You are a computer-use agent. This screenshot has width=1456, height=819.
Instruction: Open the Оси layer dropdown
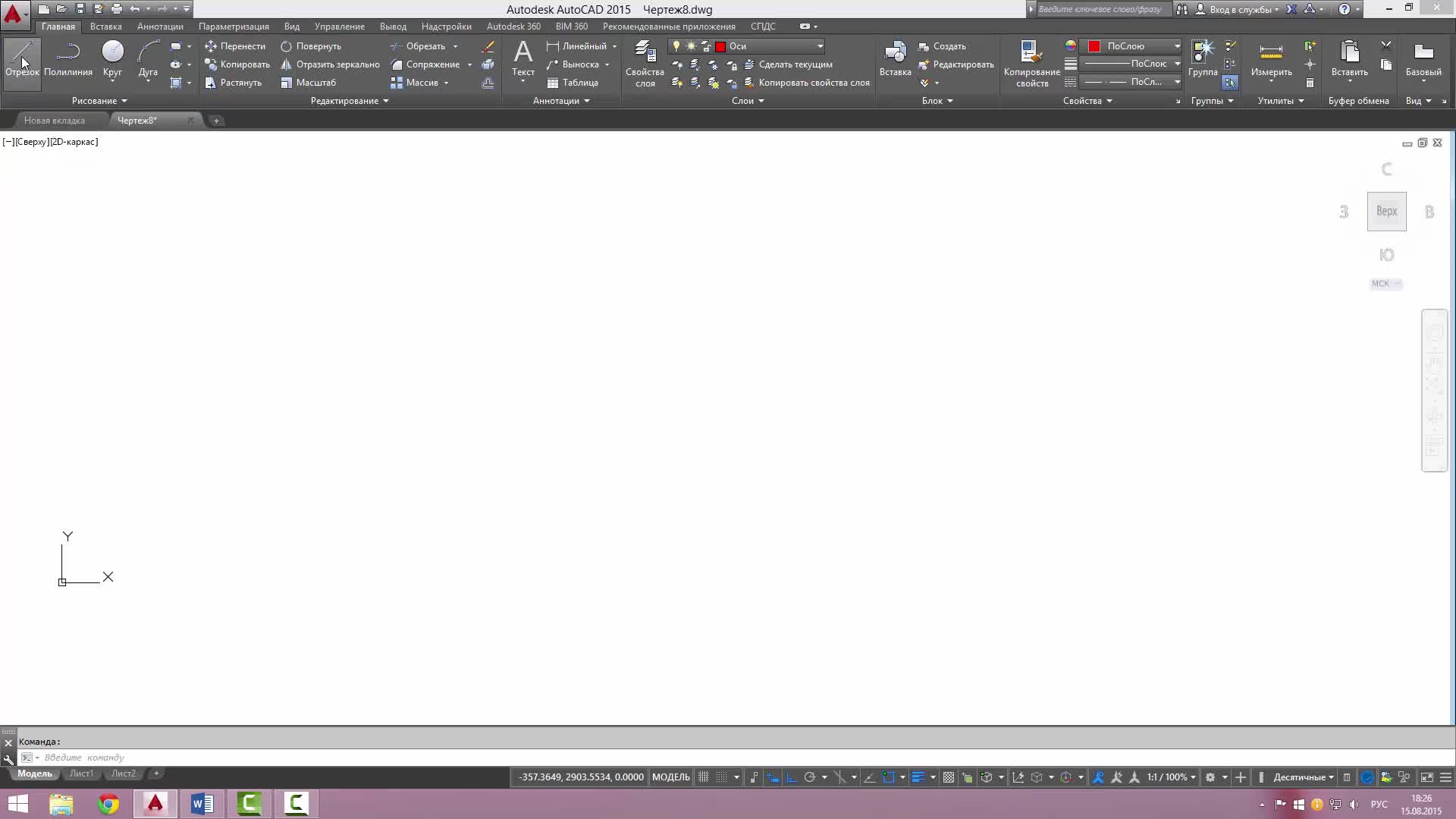[819, 46]
